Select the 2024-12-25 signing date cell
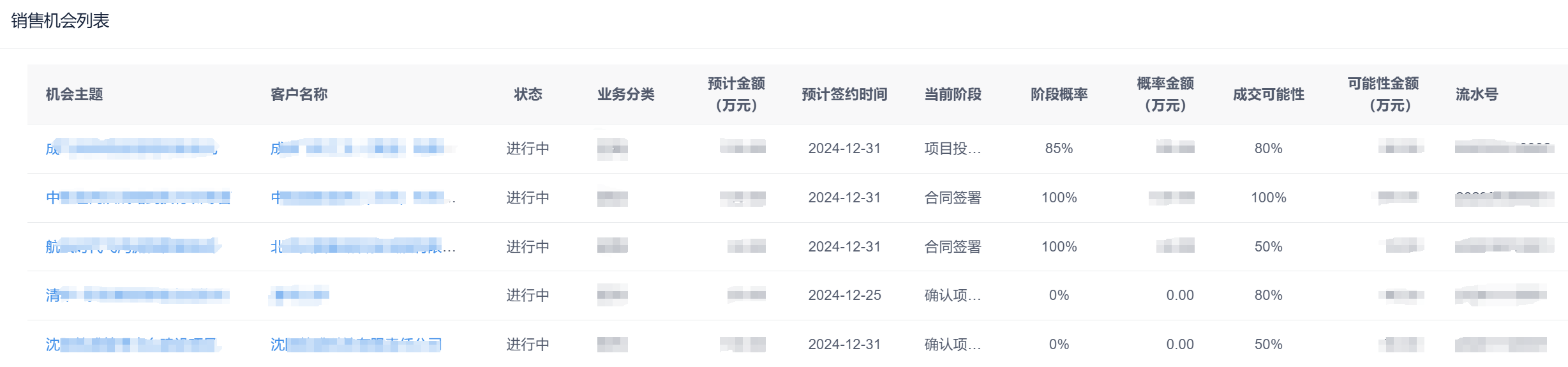This screenshot has height=367, width=1568. click(x=845, y=296)
